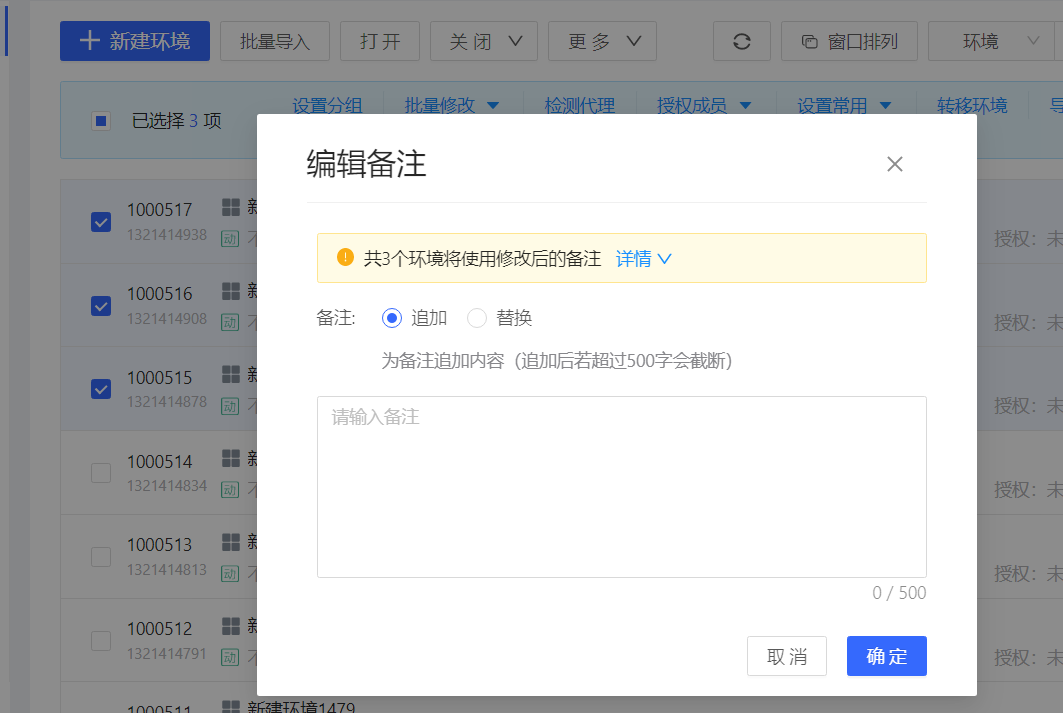Open the 更多 dropdown menu
Image resolution: width=1063 pixels, height=713 pixels.
pos(602,41)
